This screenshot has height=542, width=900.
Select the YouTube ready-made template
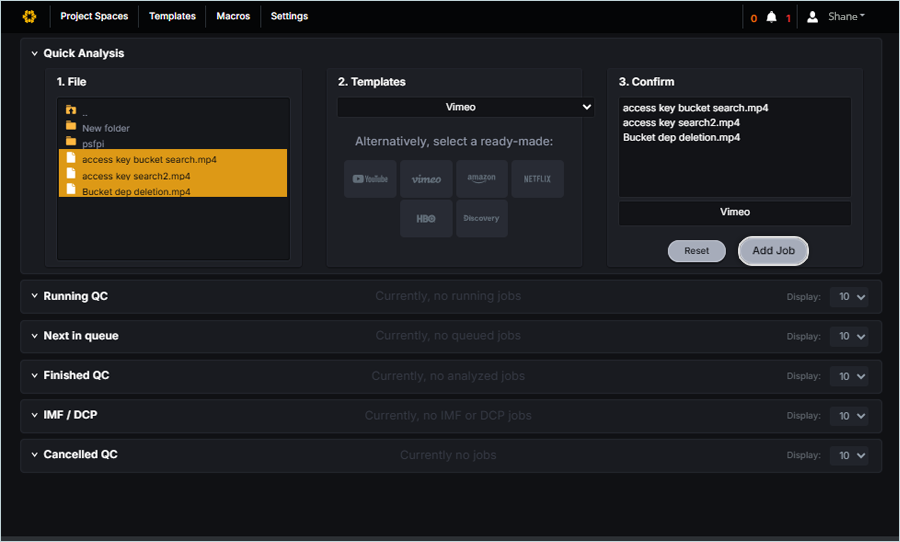(x=370, y=179)
